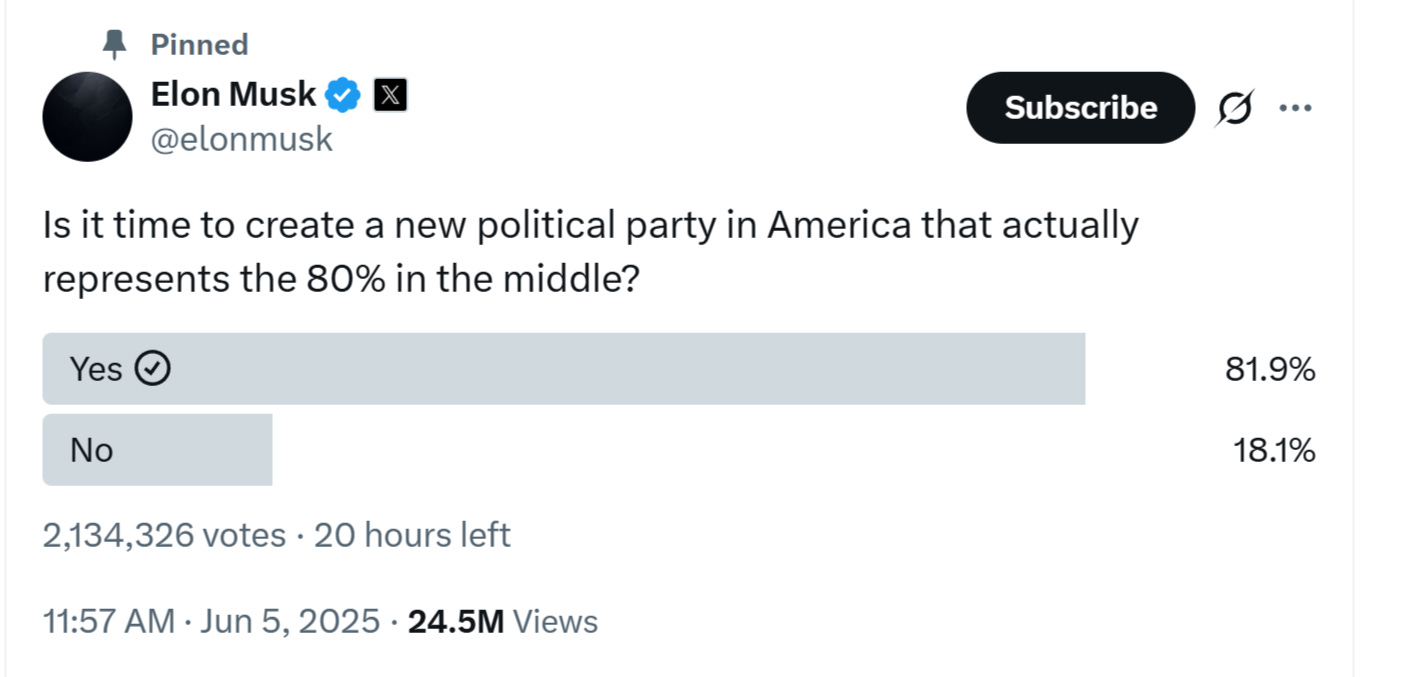Select the Yes poll option bar
The width and height of the screenshot is (1406, 677).
563,369
